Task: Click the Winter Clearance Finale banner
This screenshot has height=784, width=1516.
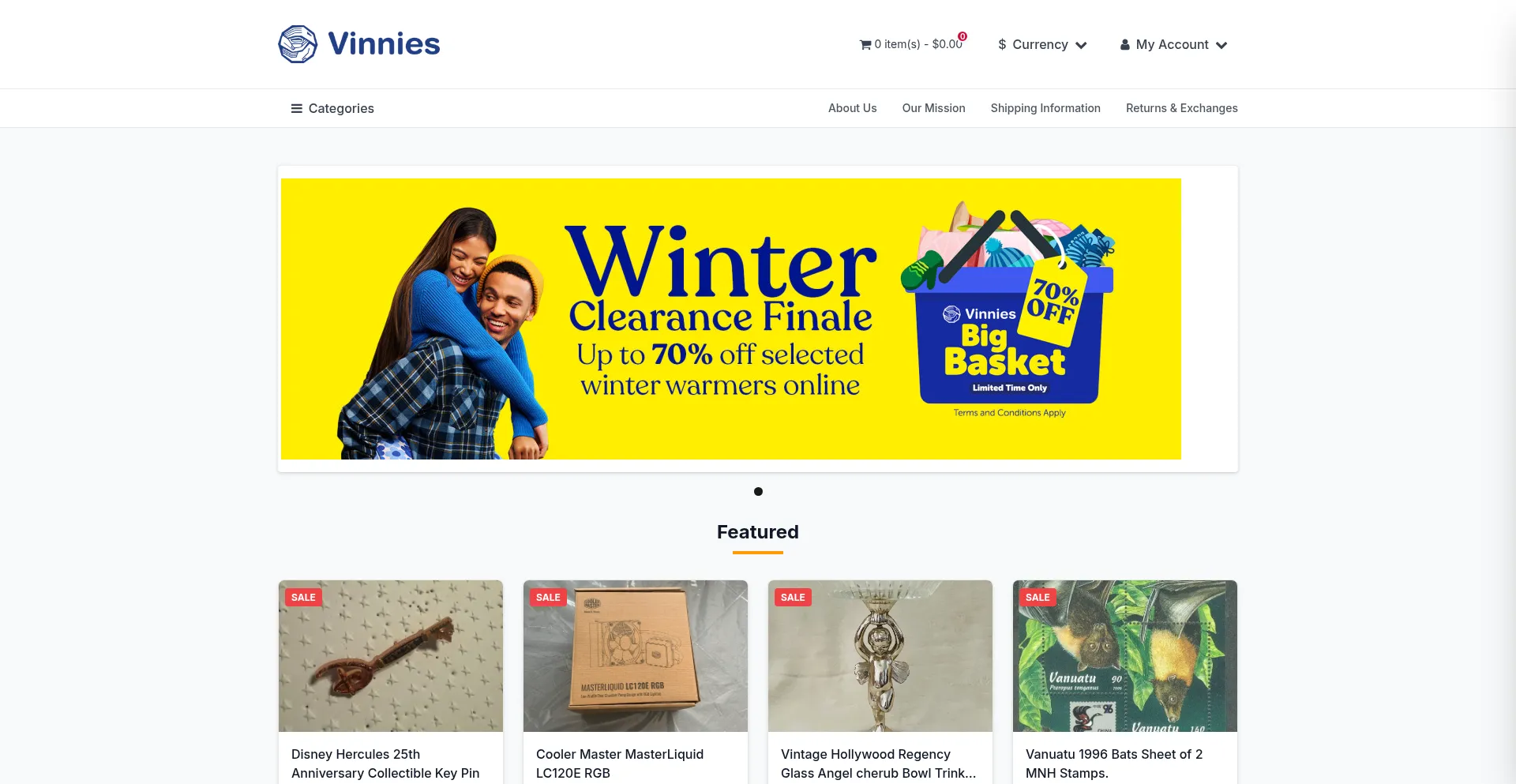Action: [731, 319]
